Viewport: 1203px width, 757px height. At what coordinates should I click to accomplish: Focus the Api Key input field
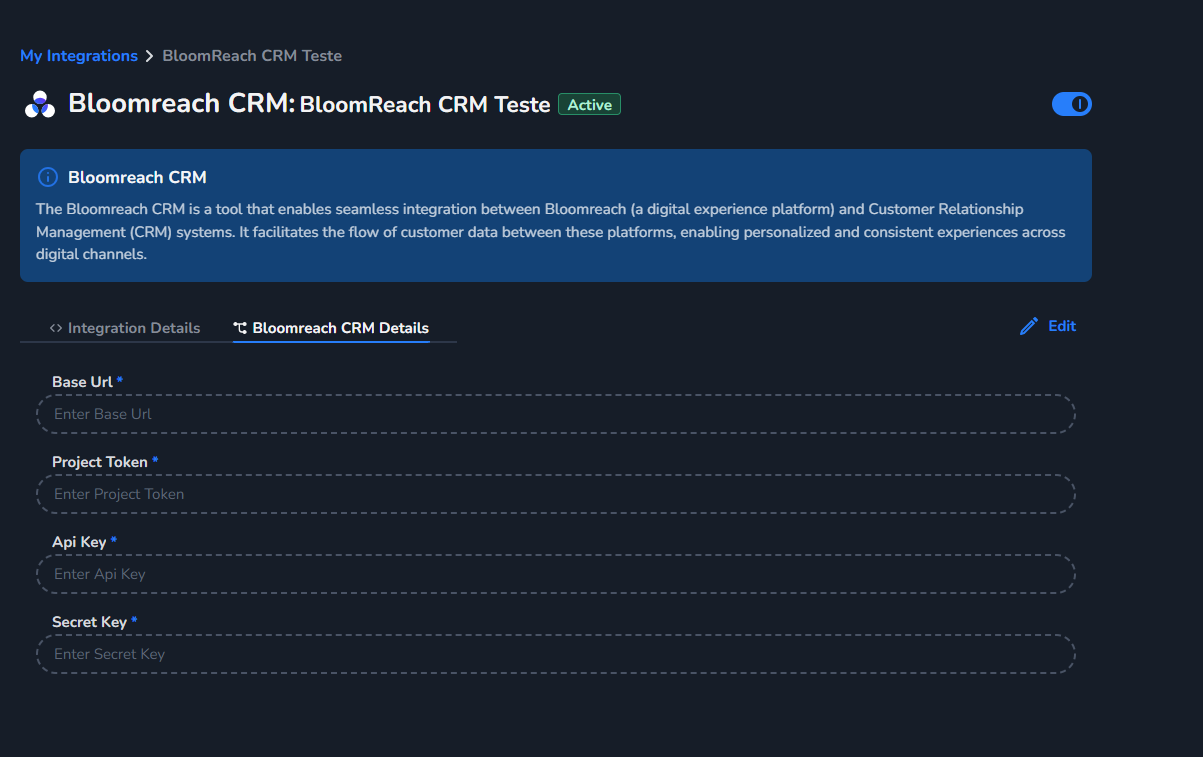pos(556,574)
